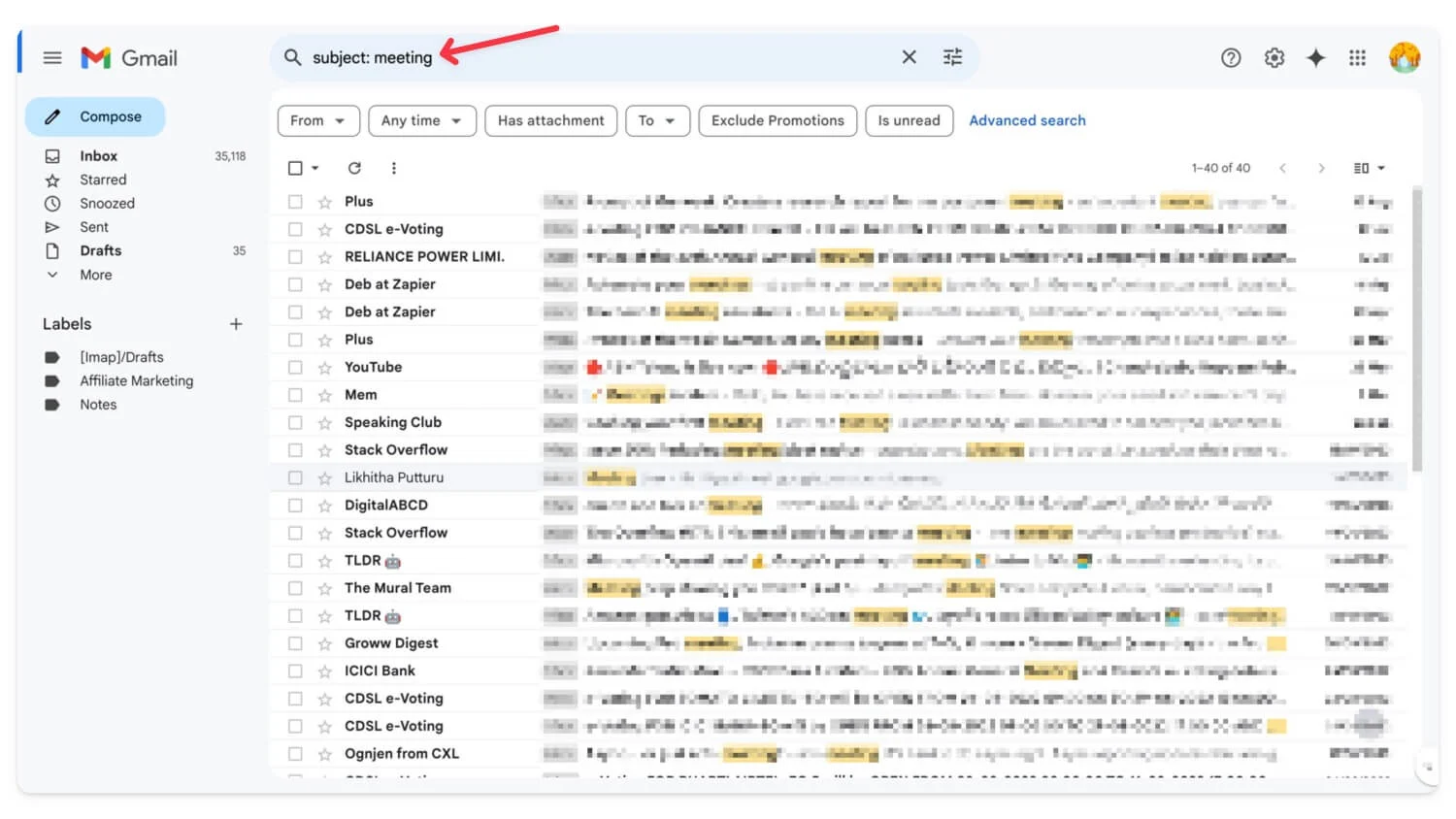Expand the From filter dropdown
This screenshot has width=1456, height=819.
(x=317, y=120)
